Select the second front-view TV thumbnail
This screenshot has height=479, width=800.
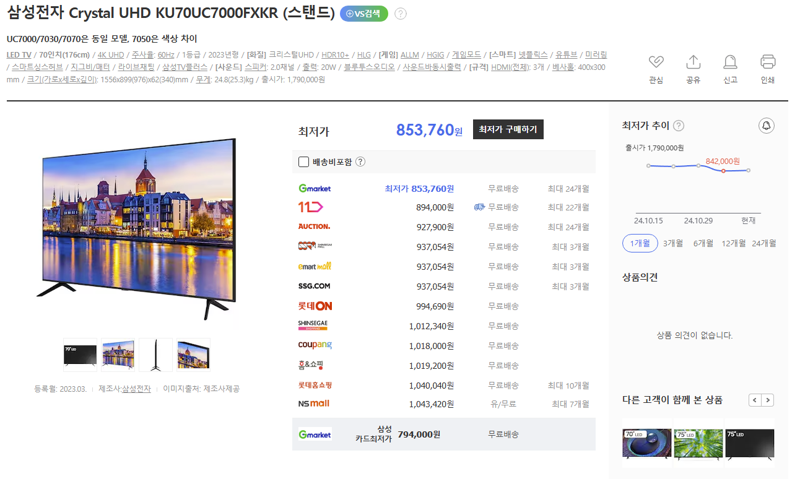[x=118, y=355]
